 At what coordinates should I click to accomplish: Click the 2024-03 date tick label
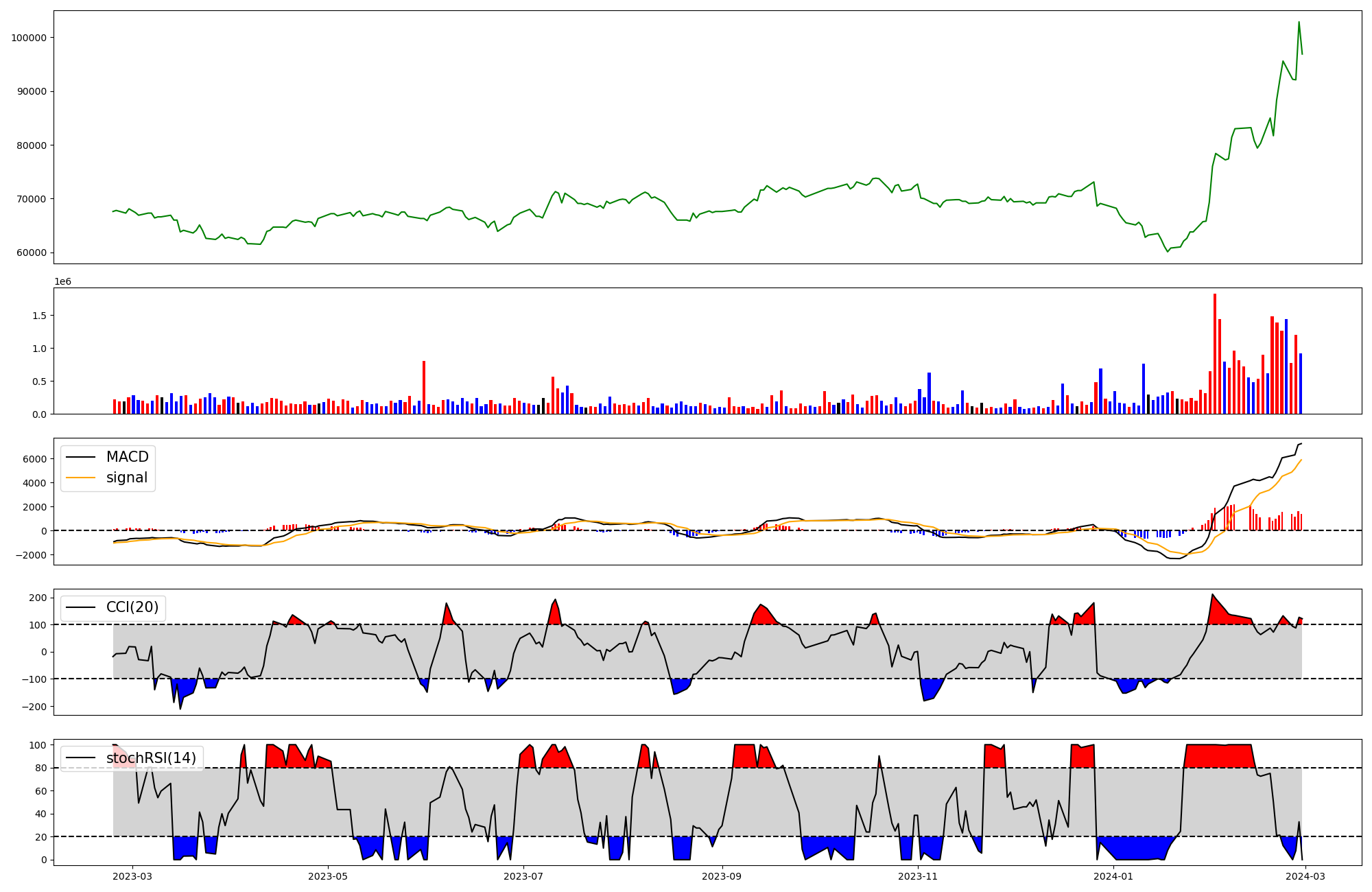pyautogui.click(x=1305, y=876)
